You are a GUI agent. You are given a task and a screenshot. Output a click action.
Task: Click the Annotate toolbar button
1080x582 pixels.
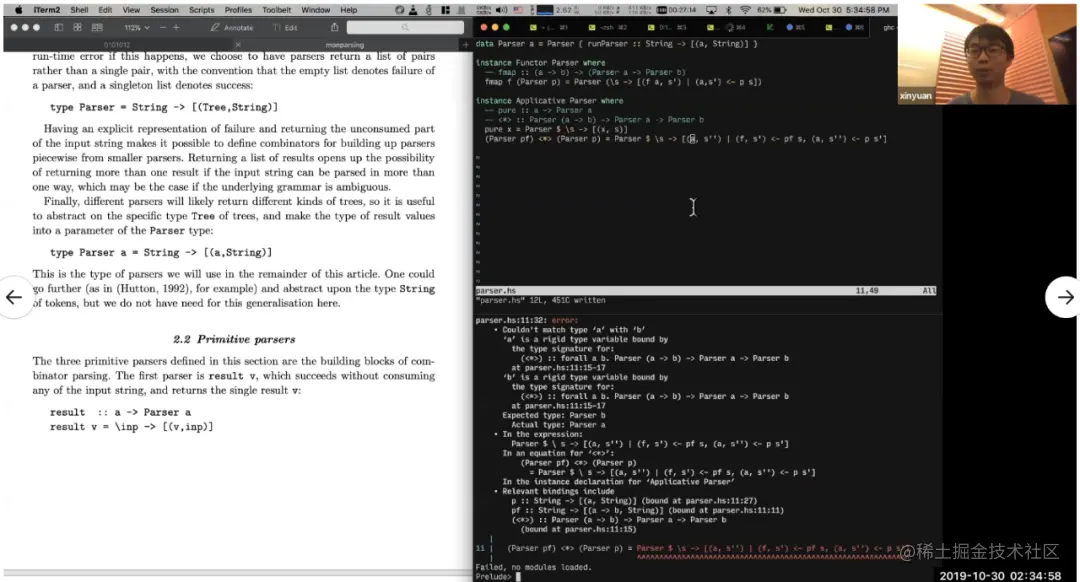point(232,28)
